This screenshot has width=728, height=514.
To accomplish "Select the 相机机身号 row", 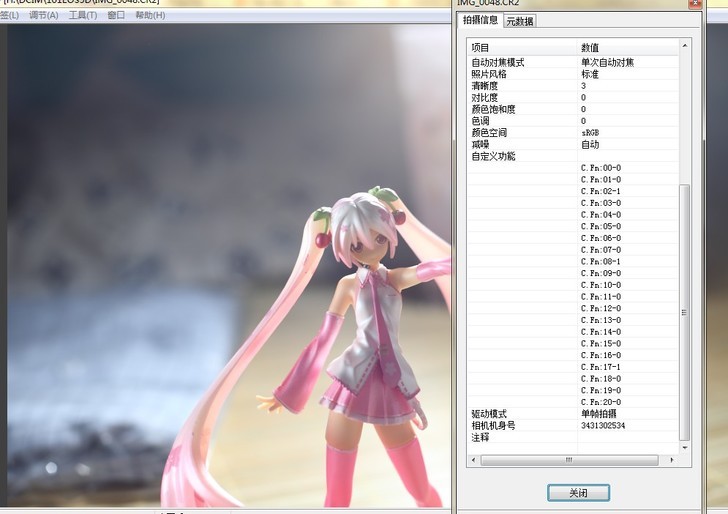I will (573, 425).
